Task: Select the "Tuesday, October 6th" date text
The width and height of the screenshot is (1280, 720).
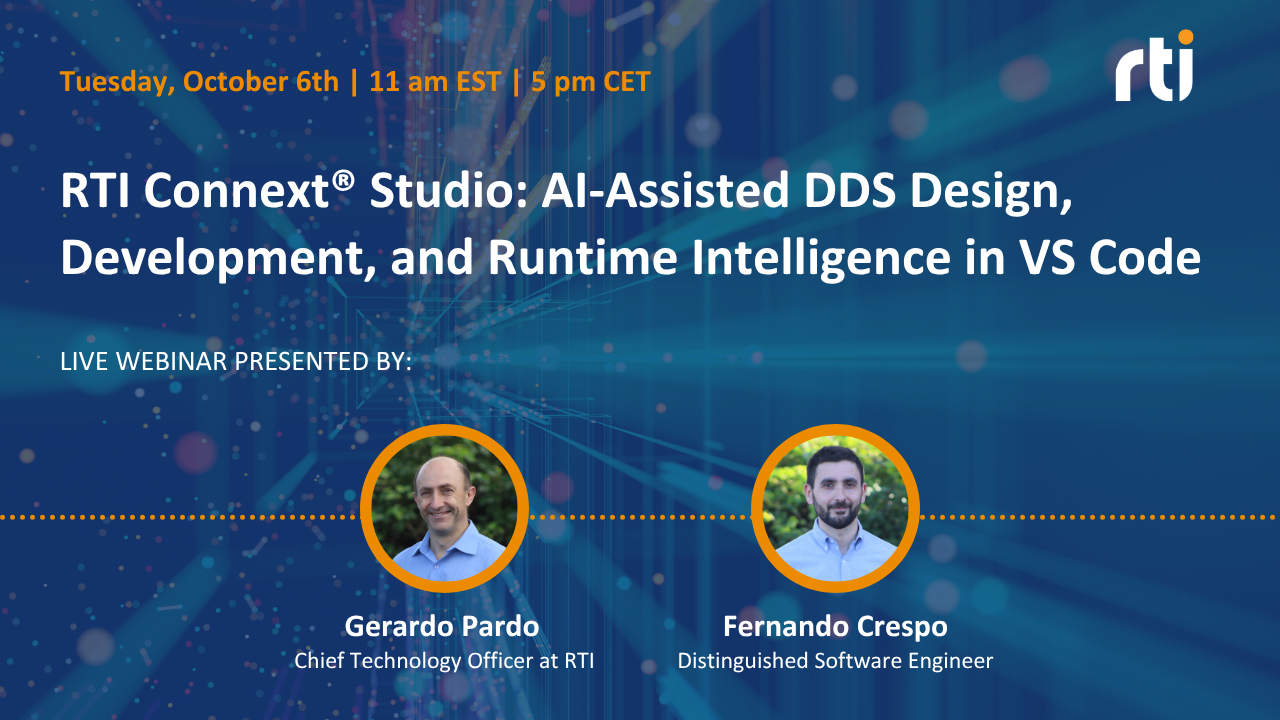Action: coord(200,81)
